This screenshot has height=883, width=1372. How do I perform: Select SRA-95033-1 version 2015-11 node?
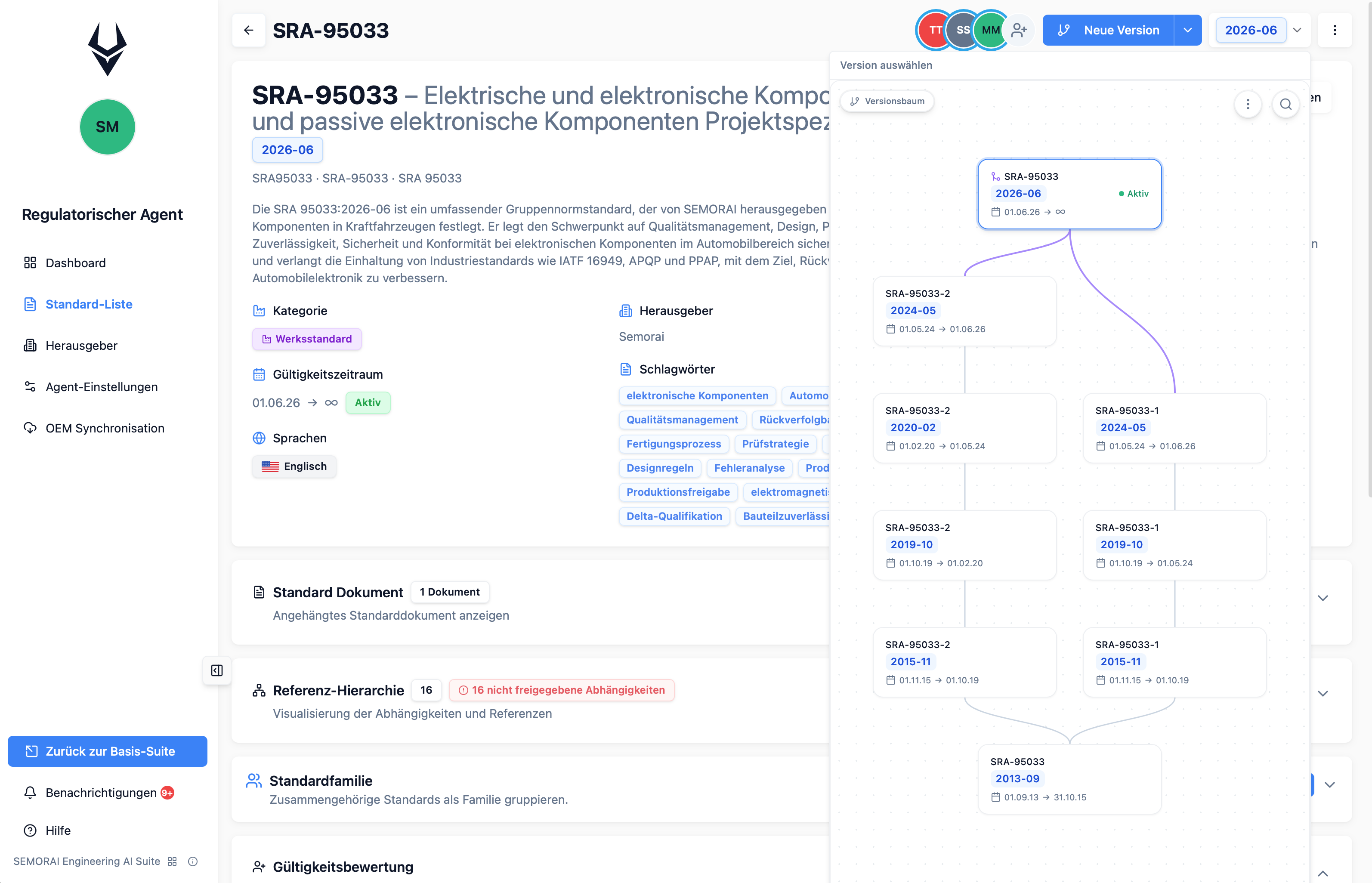coord(1174,662)
